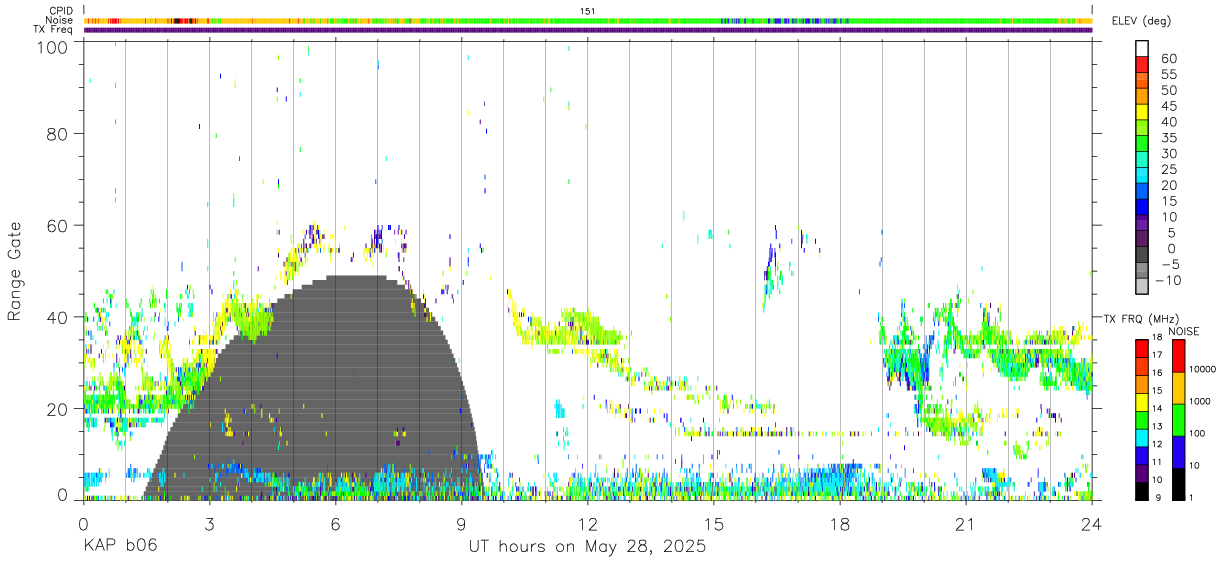This screenshot has width=1228, height=567.
Task: Click the '20' tick on the Range Gate axis
Action: (57, 409)
